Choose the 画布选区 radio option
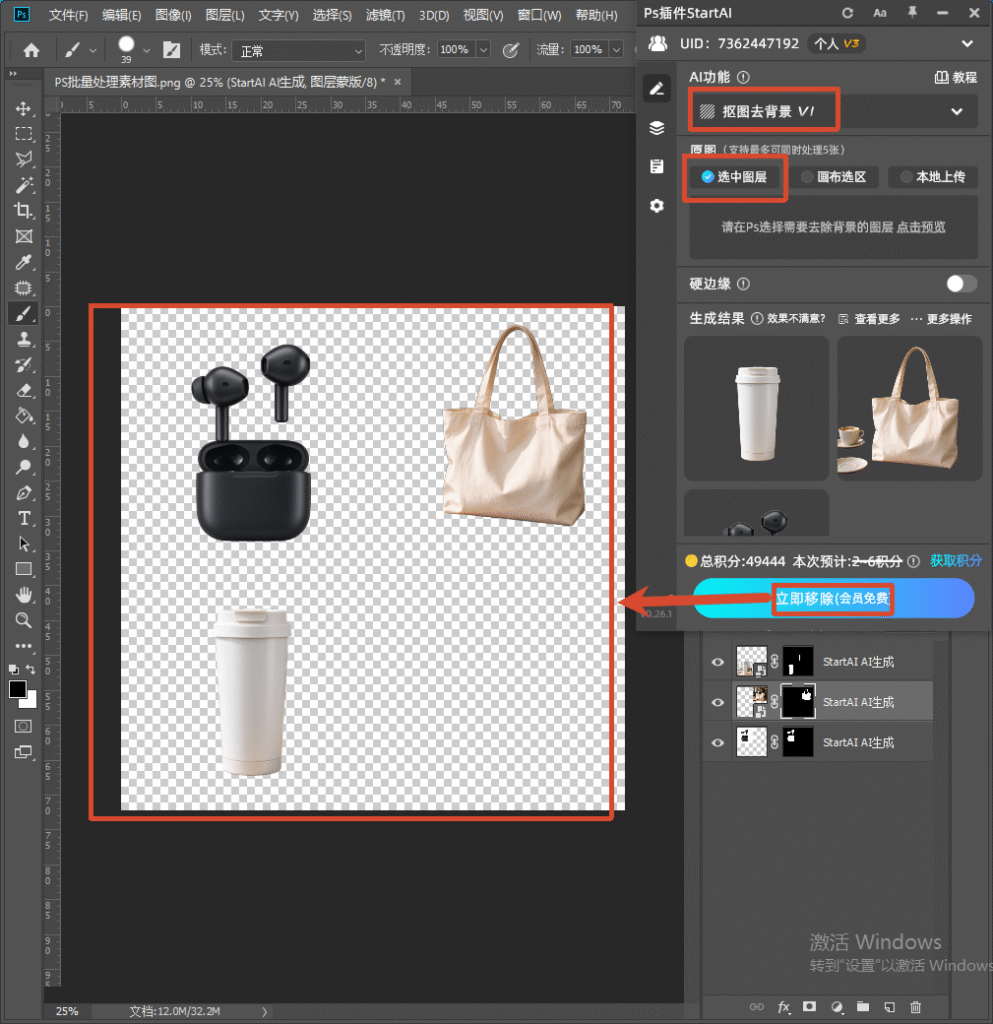This screenshot has width=993, height=1024. coord(834,177)
